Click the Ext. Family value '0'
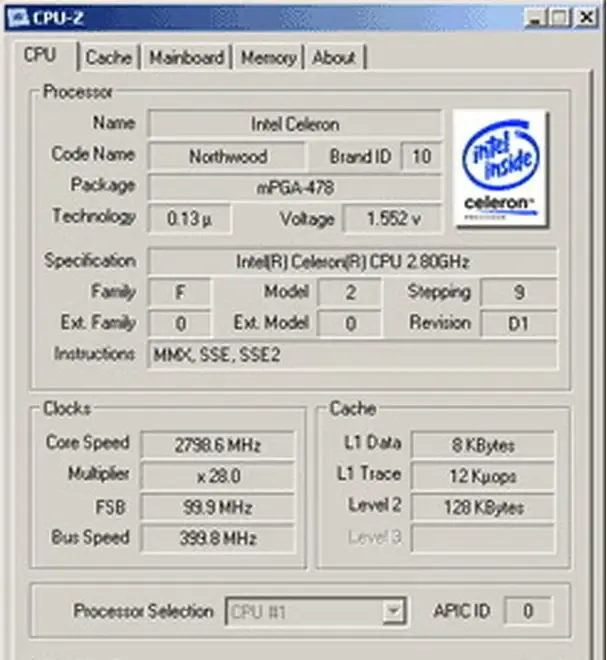The height and width of the screenshot is (660, 607). coord(180,323)
